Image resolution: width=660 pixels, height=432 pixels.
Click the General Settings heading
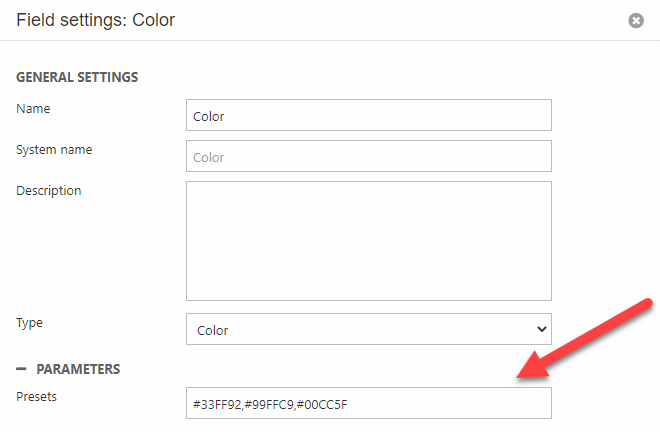pos(77,77)
